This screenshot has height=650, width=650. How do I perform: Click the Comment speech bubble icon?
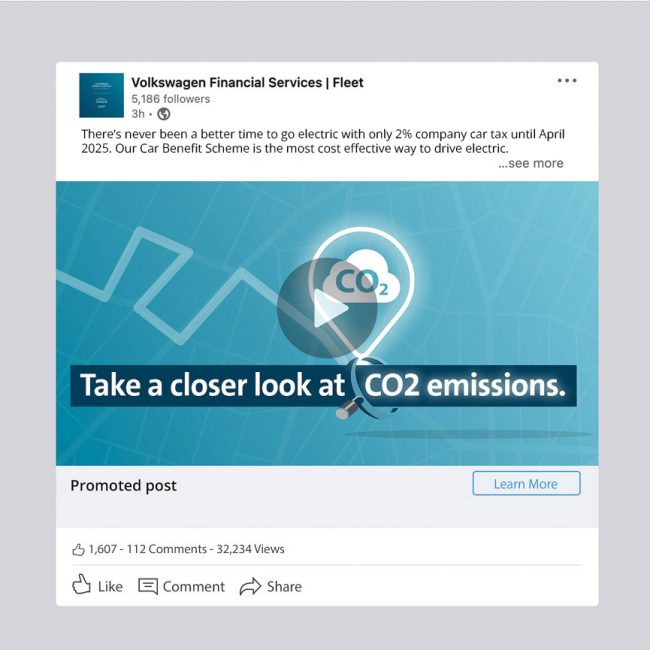pyautogui.click(x=148, y=586)
